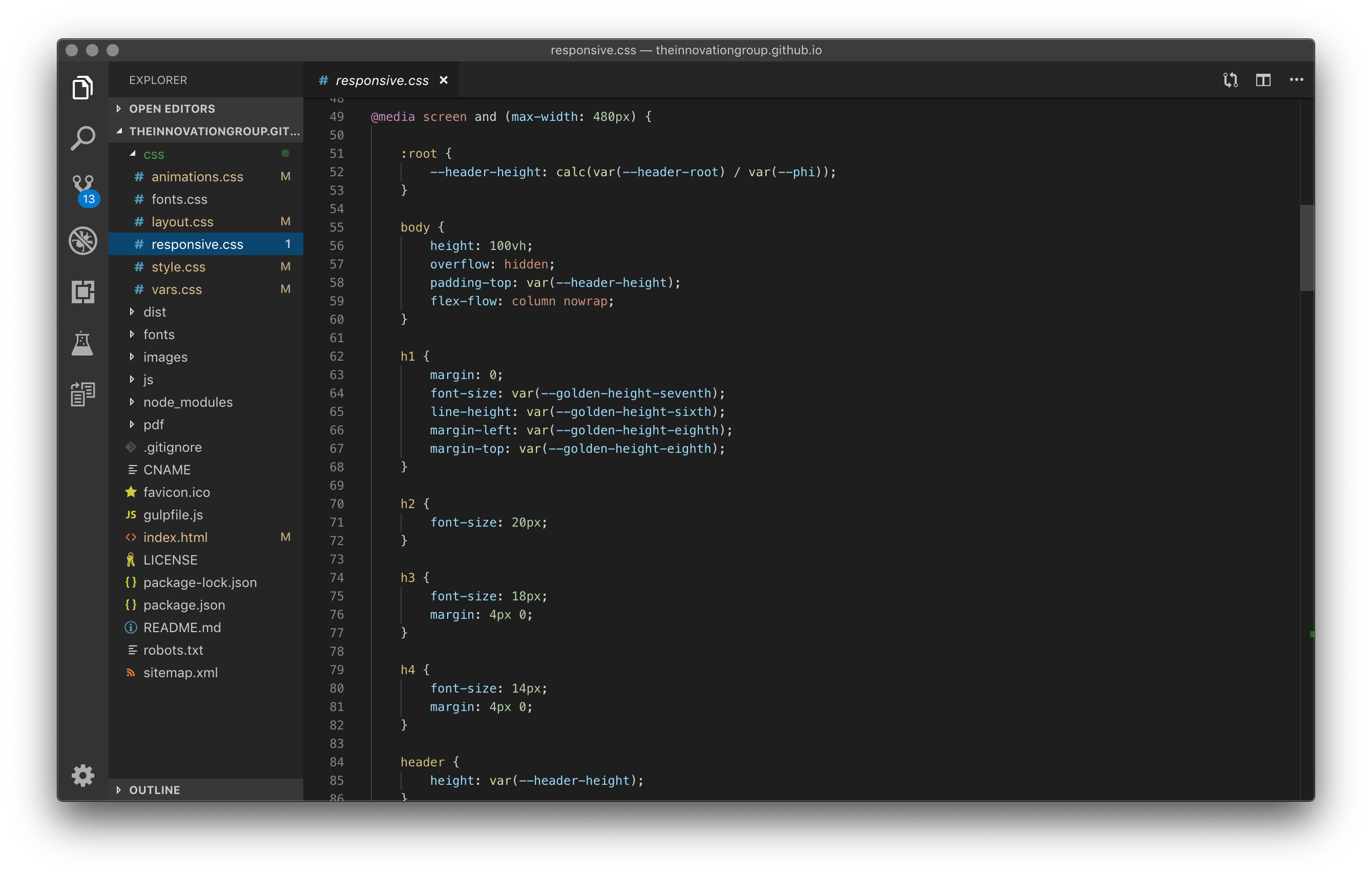Split the editor to the right
The width and height of the screenshot is (1372, 877).
tap(1263, 80)
